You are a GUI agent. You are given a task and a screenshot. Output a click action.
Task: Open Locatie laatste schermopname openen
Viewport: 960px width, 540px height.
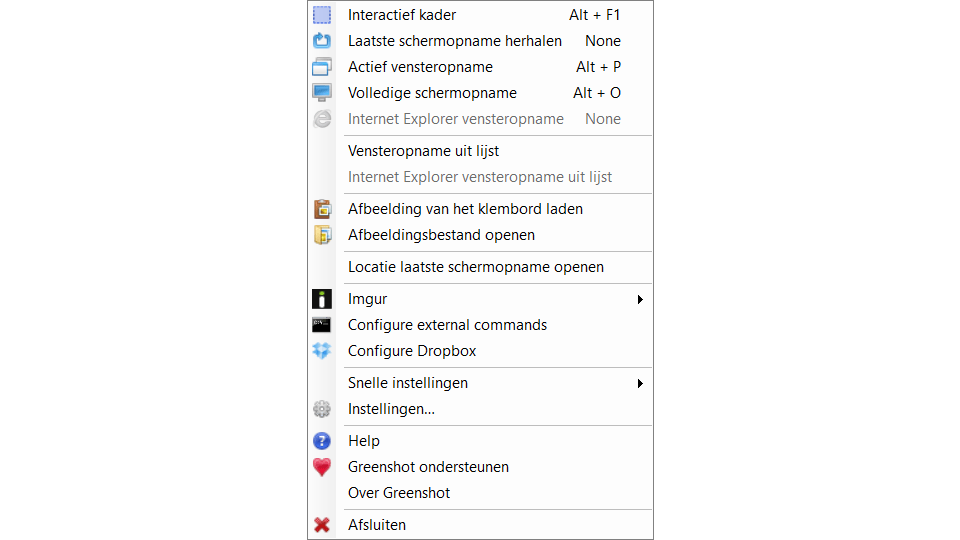pos(475,267)
